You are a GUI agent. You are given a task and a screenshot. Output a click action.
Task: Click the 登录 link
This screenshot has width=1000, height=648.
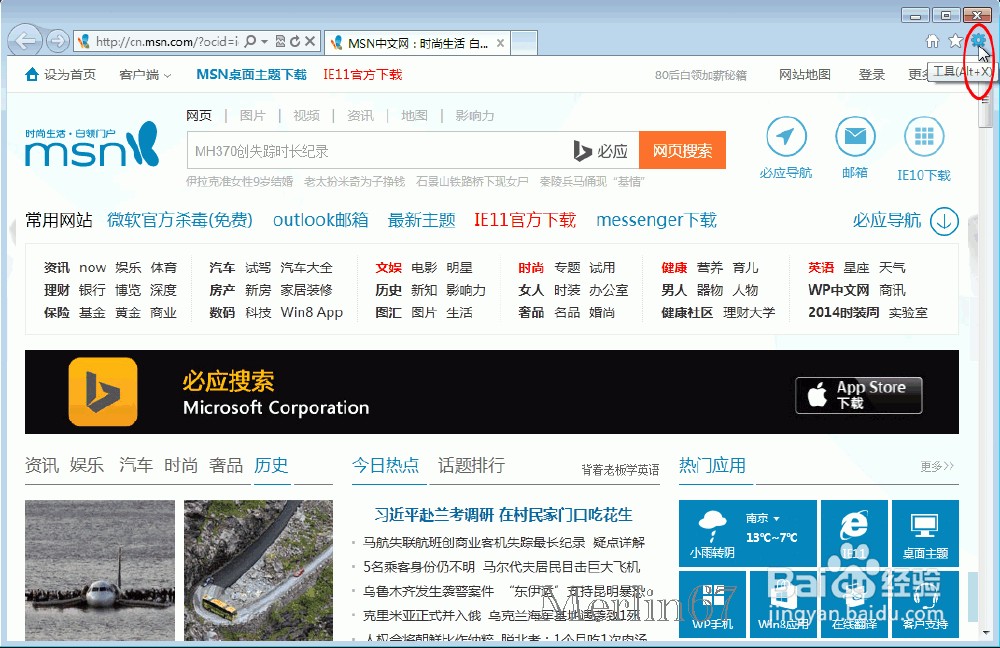[871, 75]
